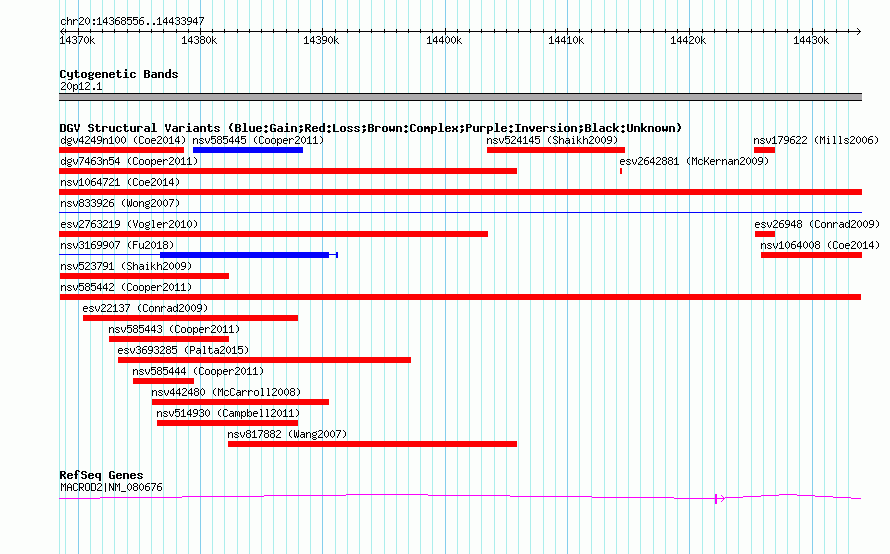Click the 20p12.1 band label
The image size is (890, 554).
tap(81, 86)
